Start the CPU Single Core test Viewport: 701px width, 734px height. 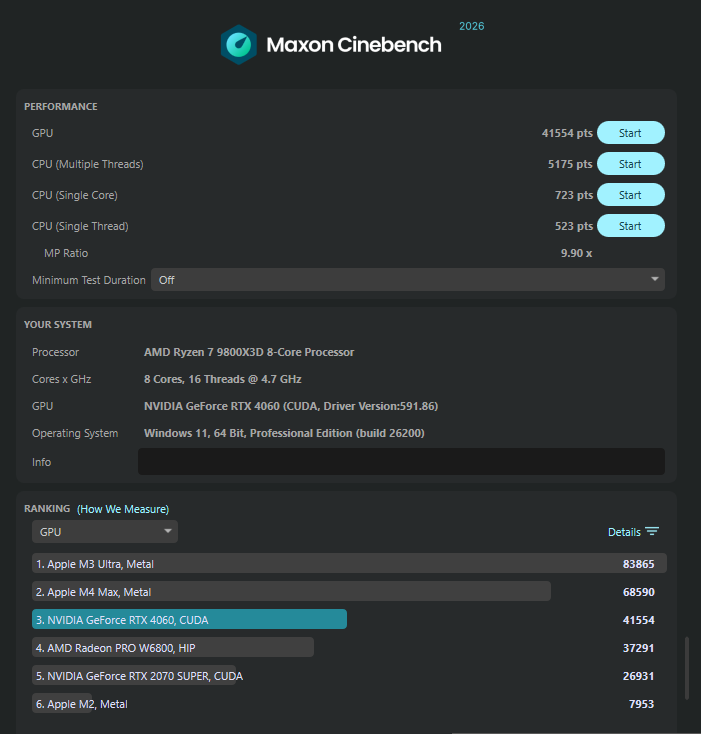point(630,195)
